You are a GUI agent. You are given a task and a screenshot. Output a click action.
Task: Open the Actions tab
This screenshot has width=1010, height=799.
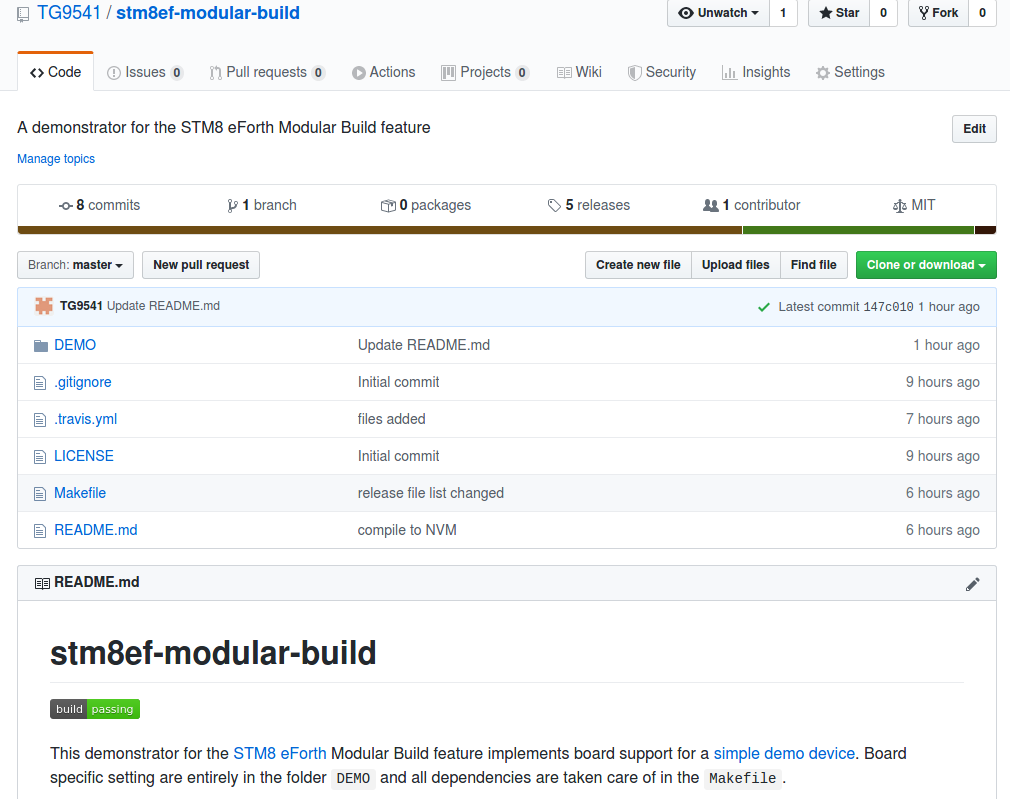pyautogui.click(x=383, y=72)
